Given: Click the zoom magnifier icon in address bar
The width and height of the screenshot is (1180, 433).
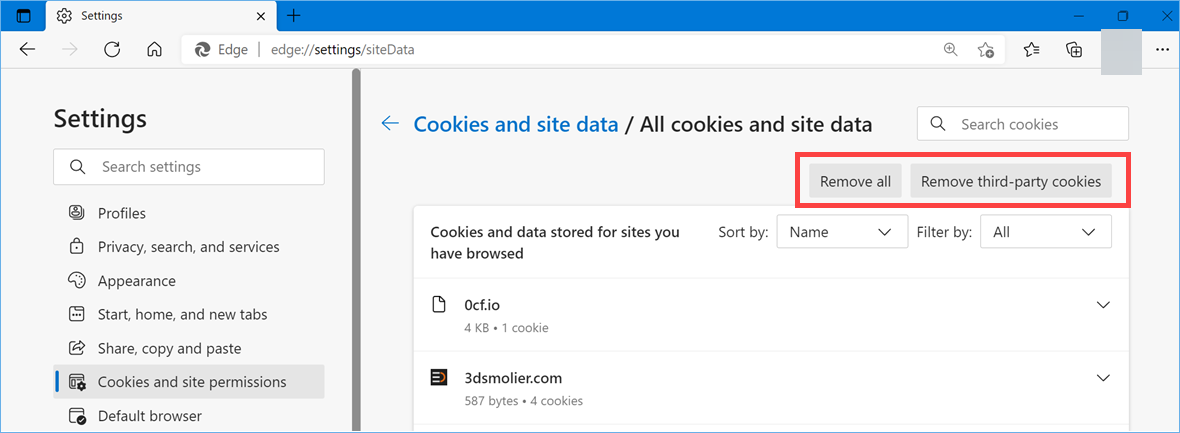Looking at the screenshot, I should pos(950,49).
